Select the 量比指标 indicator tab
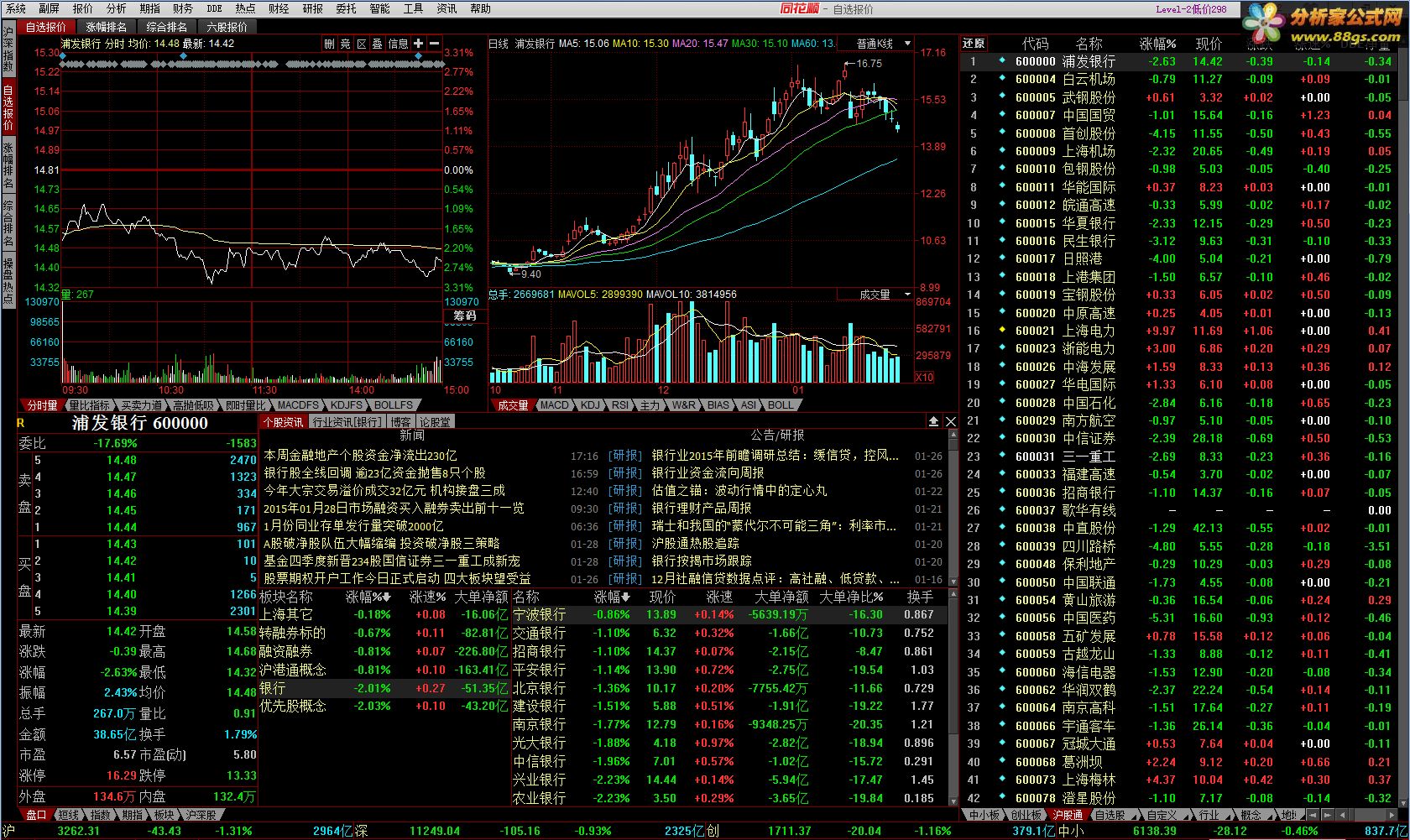The height and width of the screenshot is (840, 1410). point(89,405)
